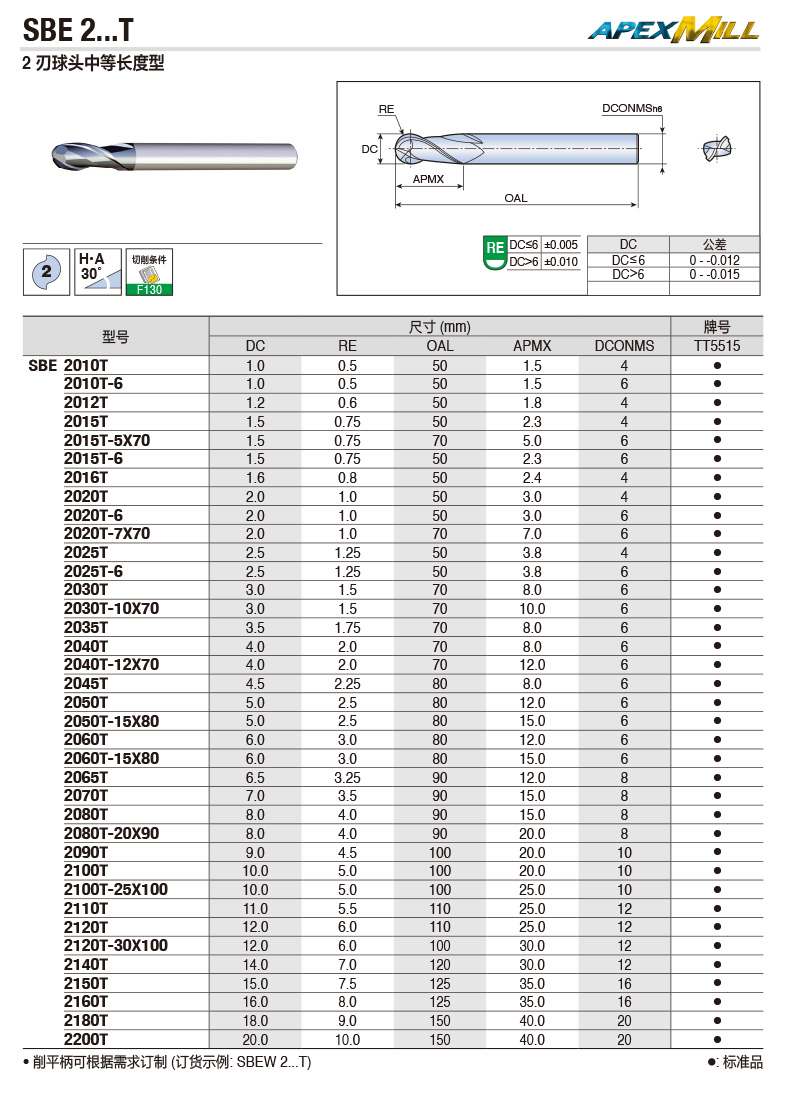Image resolution: width=790 pixels, height=1098 pixels.
Task: Click the 2-flute icon
Action: [46, 272]
